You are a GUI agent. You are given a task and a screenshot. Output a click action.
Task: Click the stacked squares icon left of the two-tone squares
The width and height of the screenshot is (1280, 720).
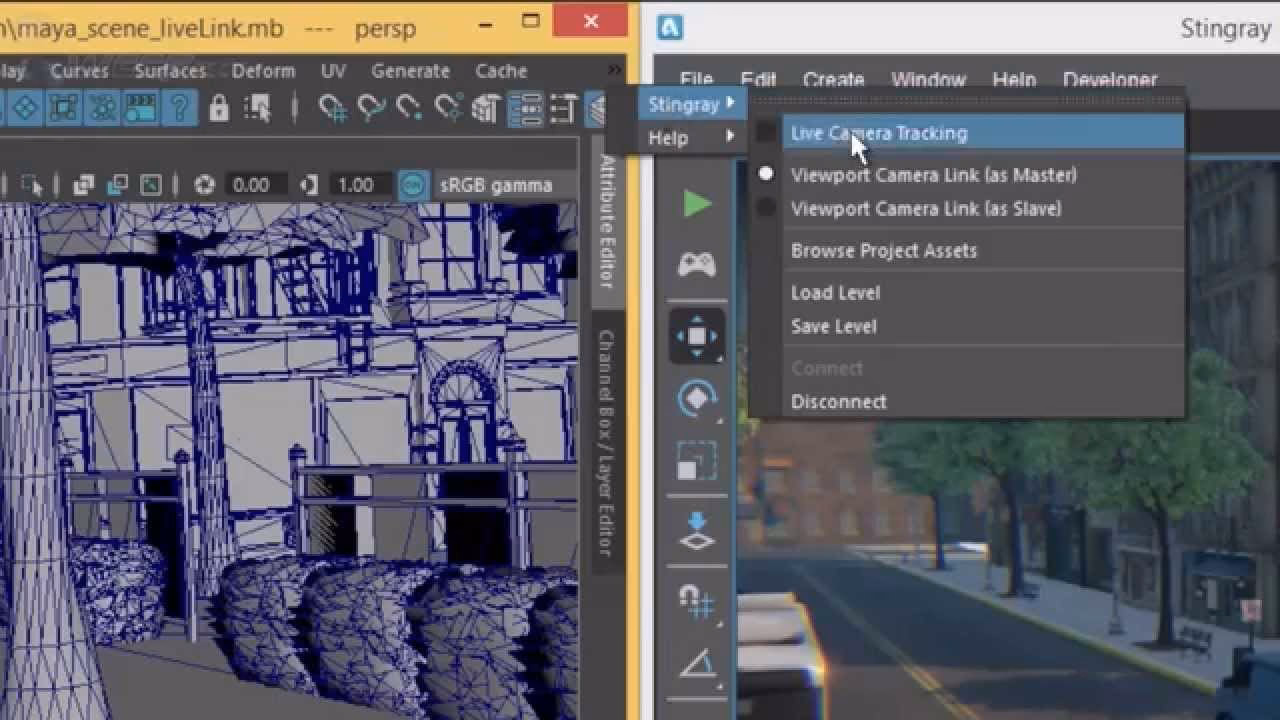click(x=84, y=185)
